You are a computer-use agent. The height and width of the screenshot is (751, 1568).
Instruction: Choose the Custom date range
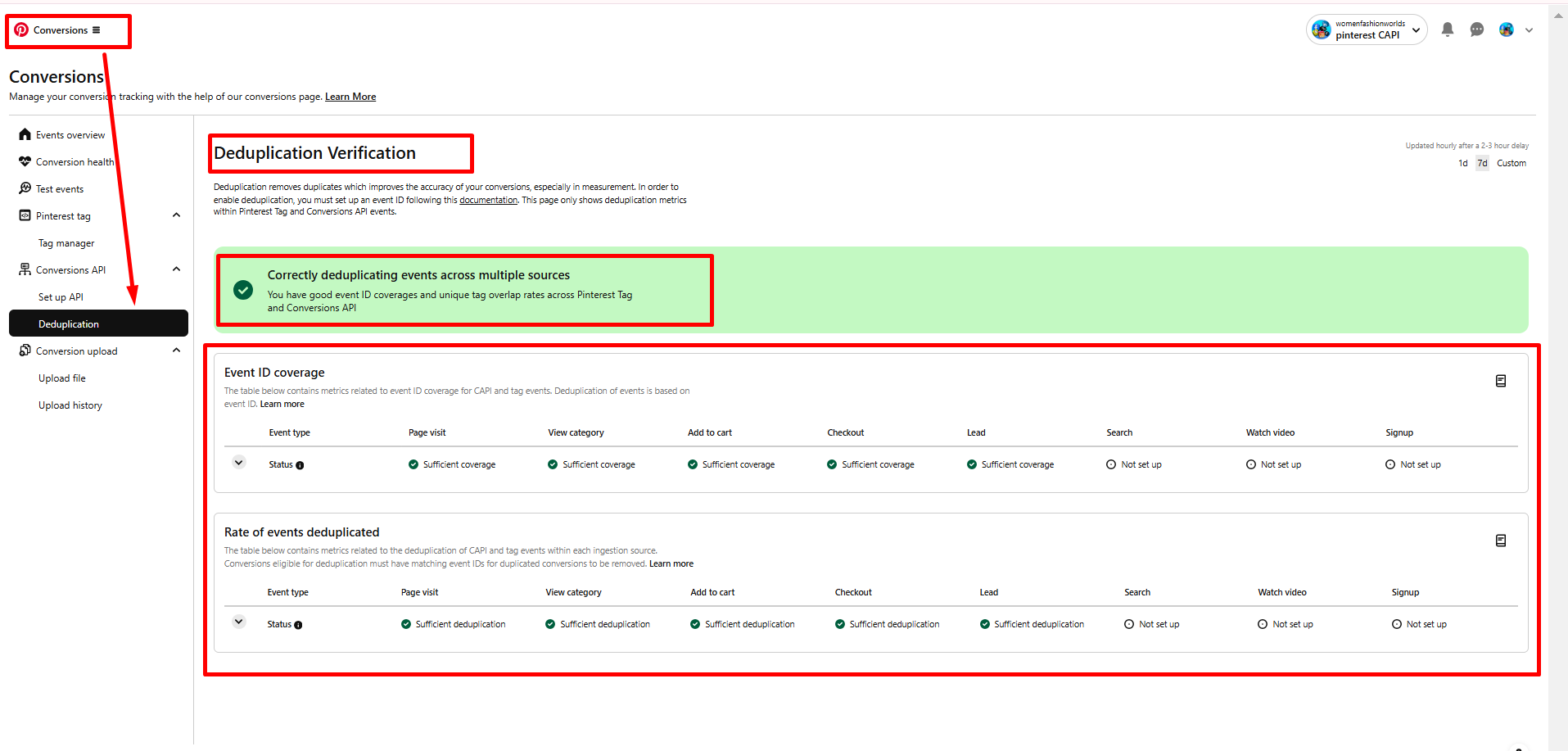(1511, 163)
